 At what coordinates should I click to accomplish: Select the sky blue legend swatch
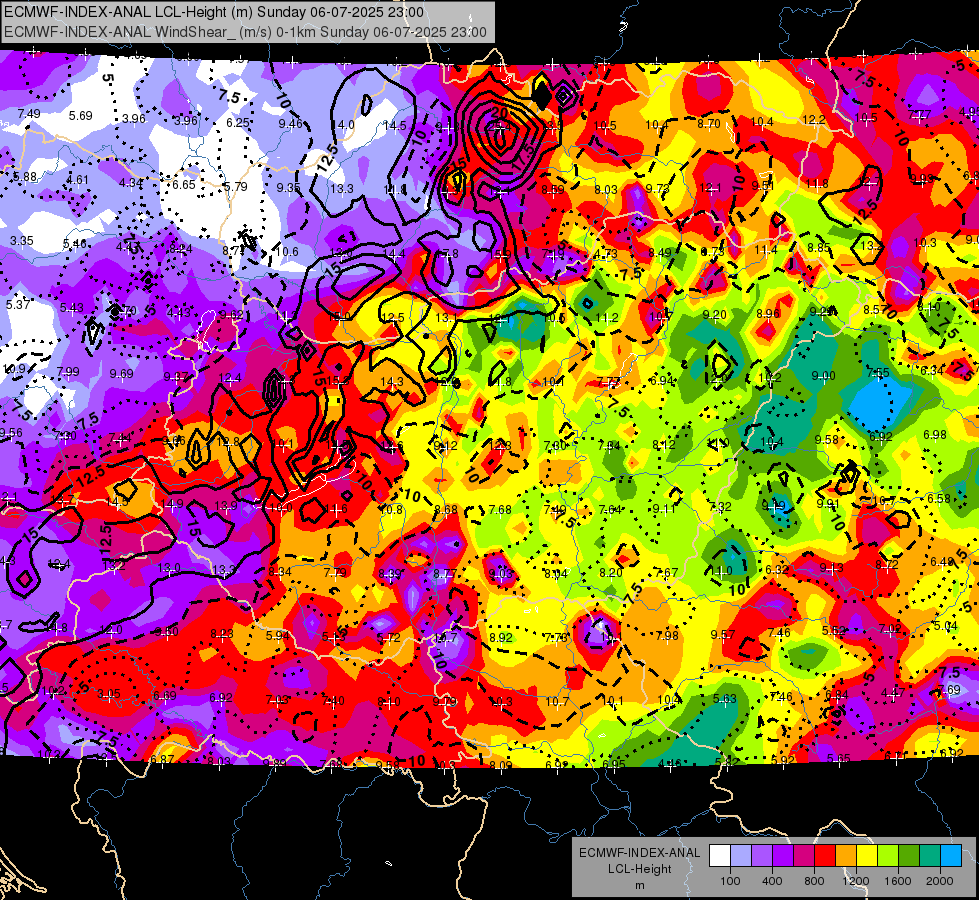(x=951, y=856)
